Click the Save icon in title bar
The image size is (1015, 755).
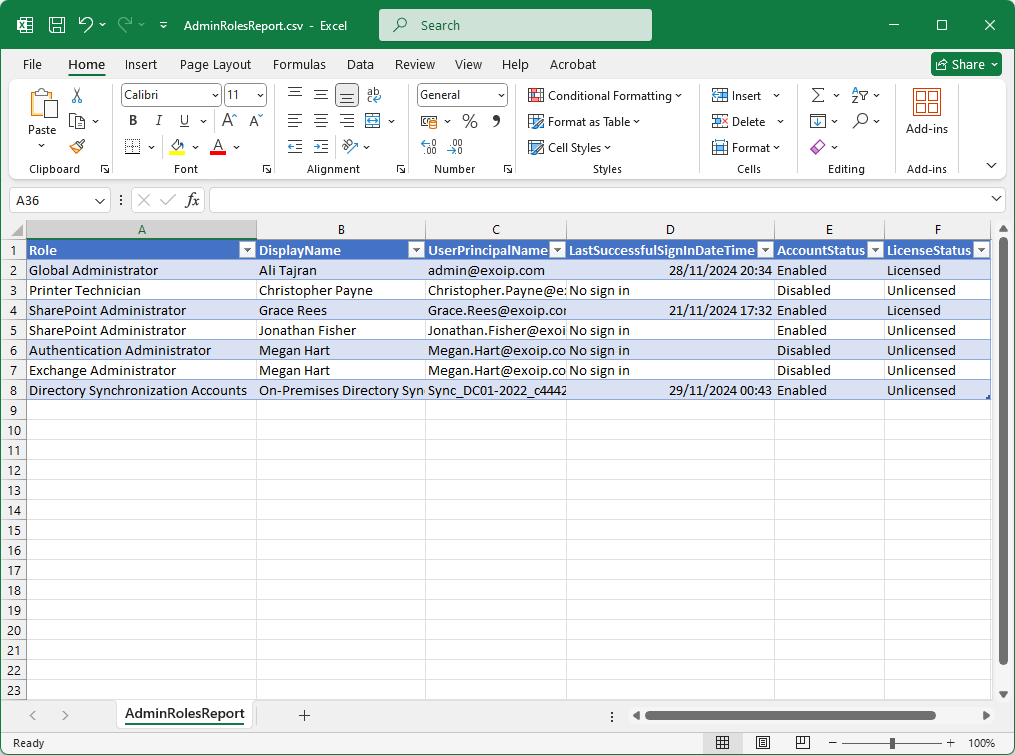pyautogui.click(x=57, y=25)
